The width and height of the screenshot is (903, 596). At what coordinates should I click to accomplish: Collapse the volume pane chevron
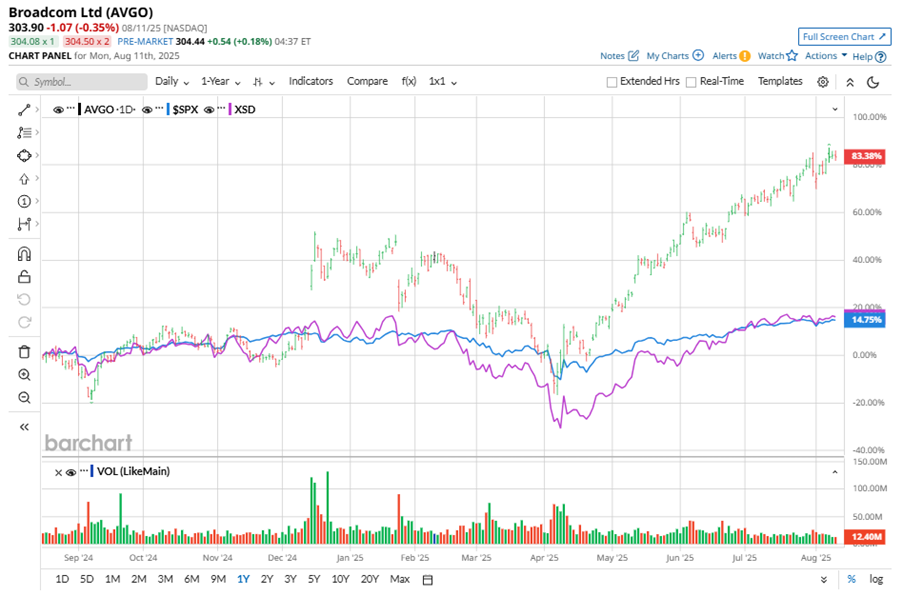(x=834, y=472)
